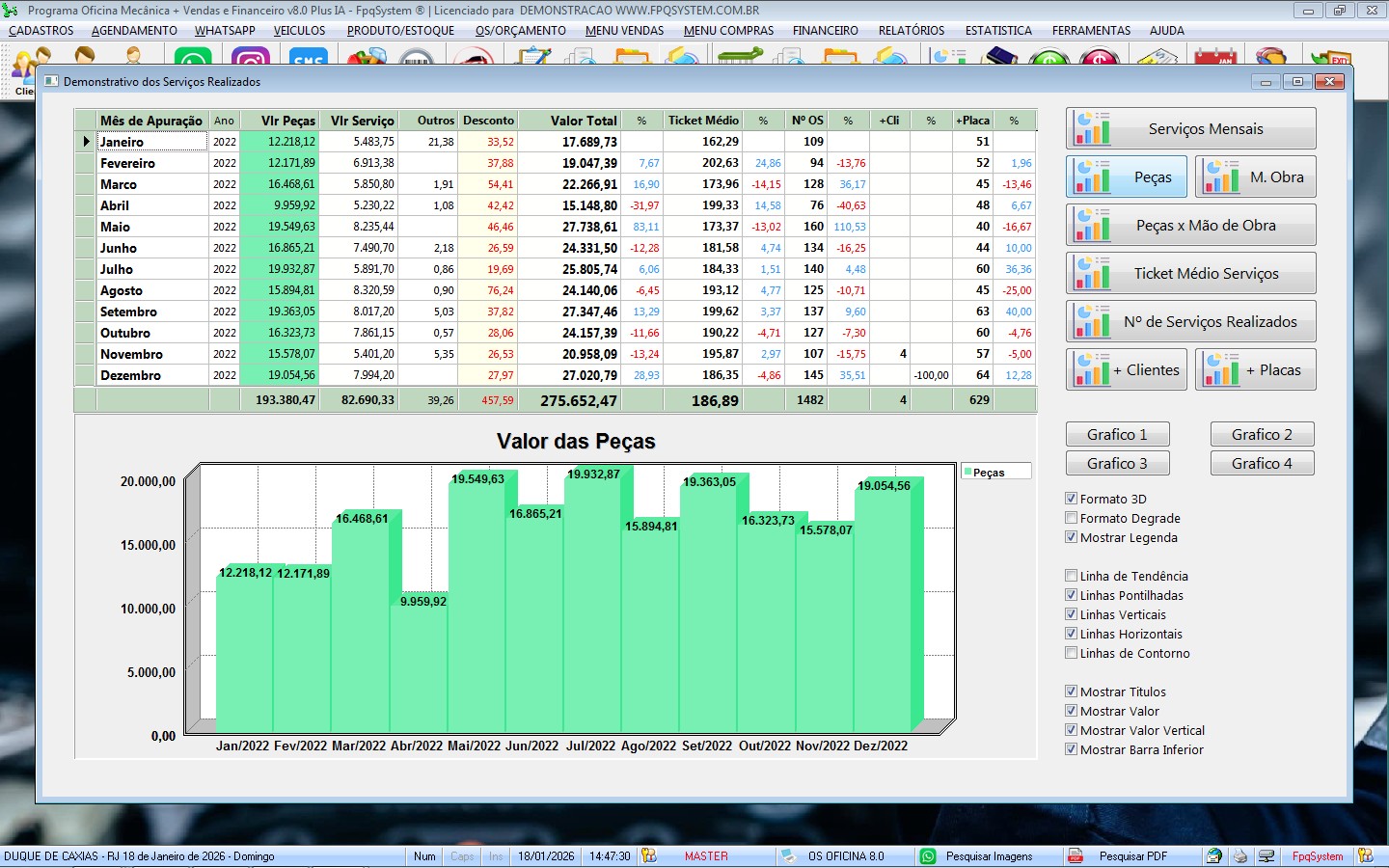This screenshot has width=1389, height=868.
Task: Click the red calendar toolbar icon
Action: click(x=1215, y=58)
